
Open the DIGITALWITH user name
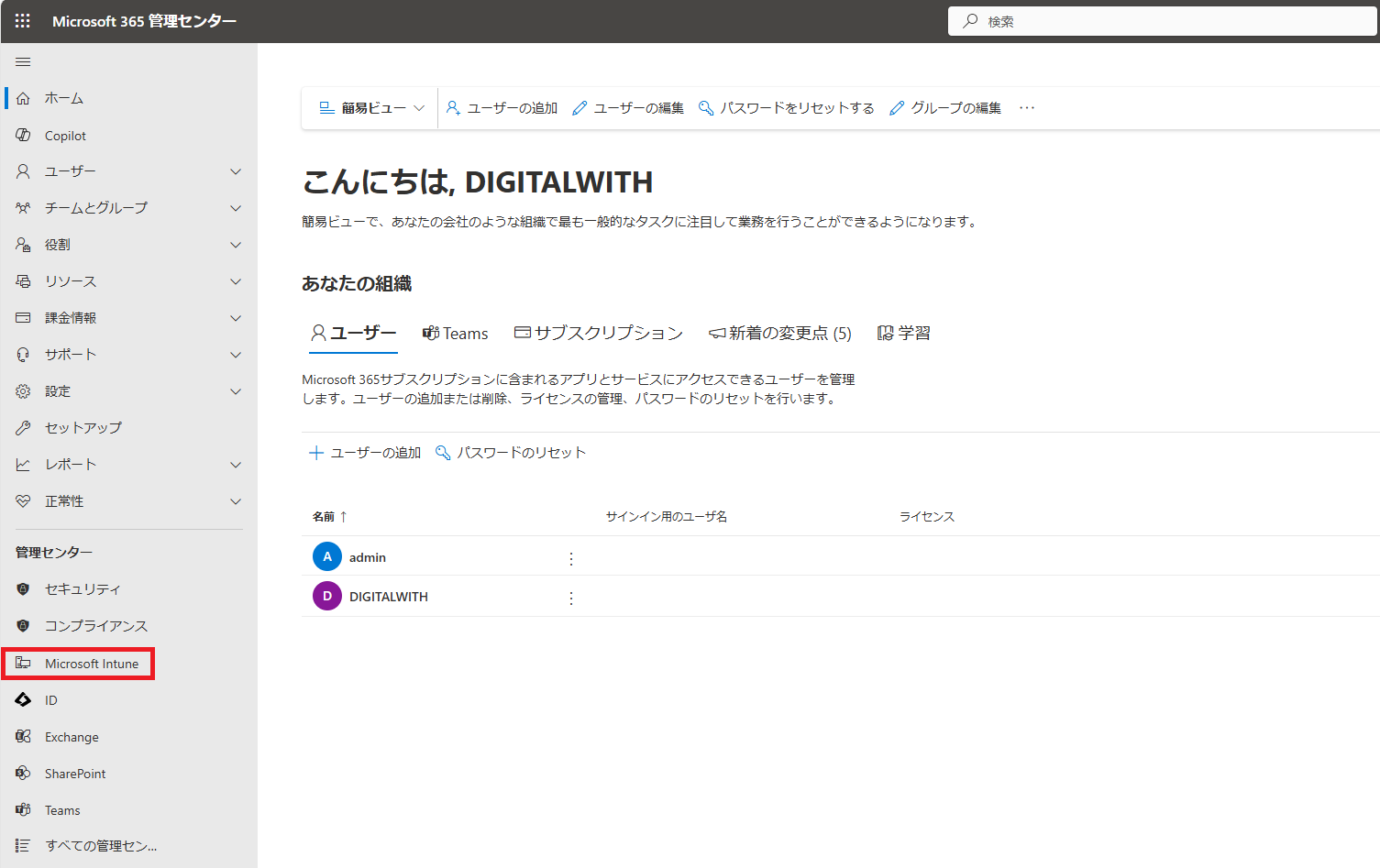389,597
